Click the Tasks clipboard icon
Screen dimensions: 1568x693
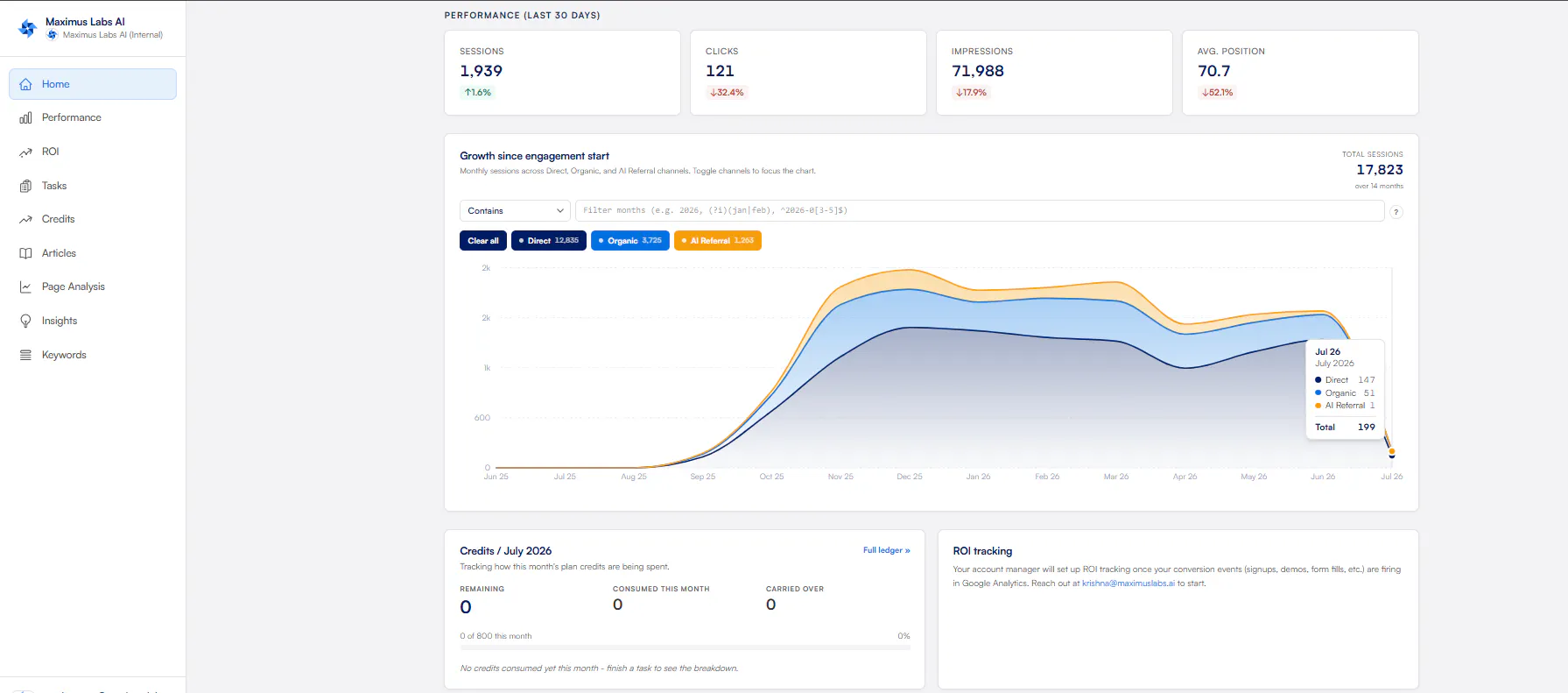[x=25, y=186]
